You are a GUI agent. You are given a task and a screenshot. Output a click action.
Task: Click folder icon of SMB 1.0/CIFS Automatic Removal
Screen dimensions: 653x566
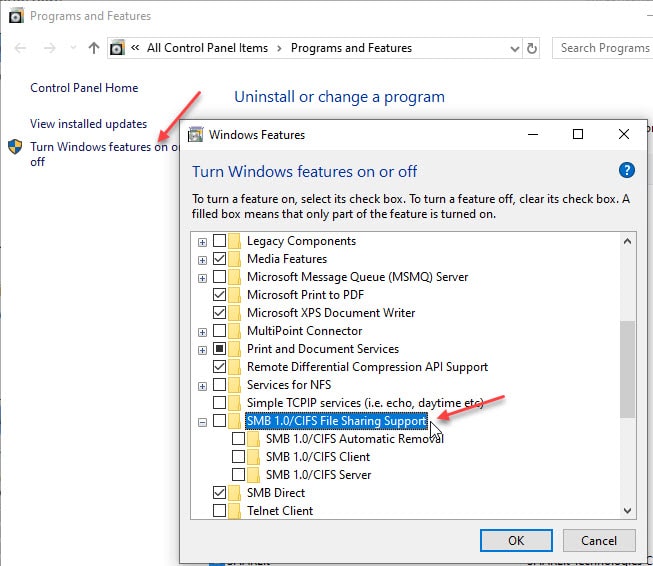pyautogui.click(x=253, y=439)
